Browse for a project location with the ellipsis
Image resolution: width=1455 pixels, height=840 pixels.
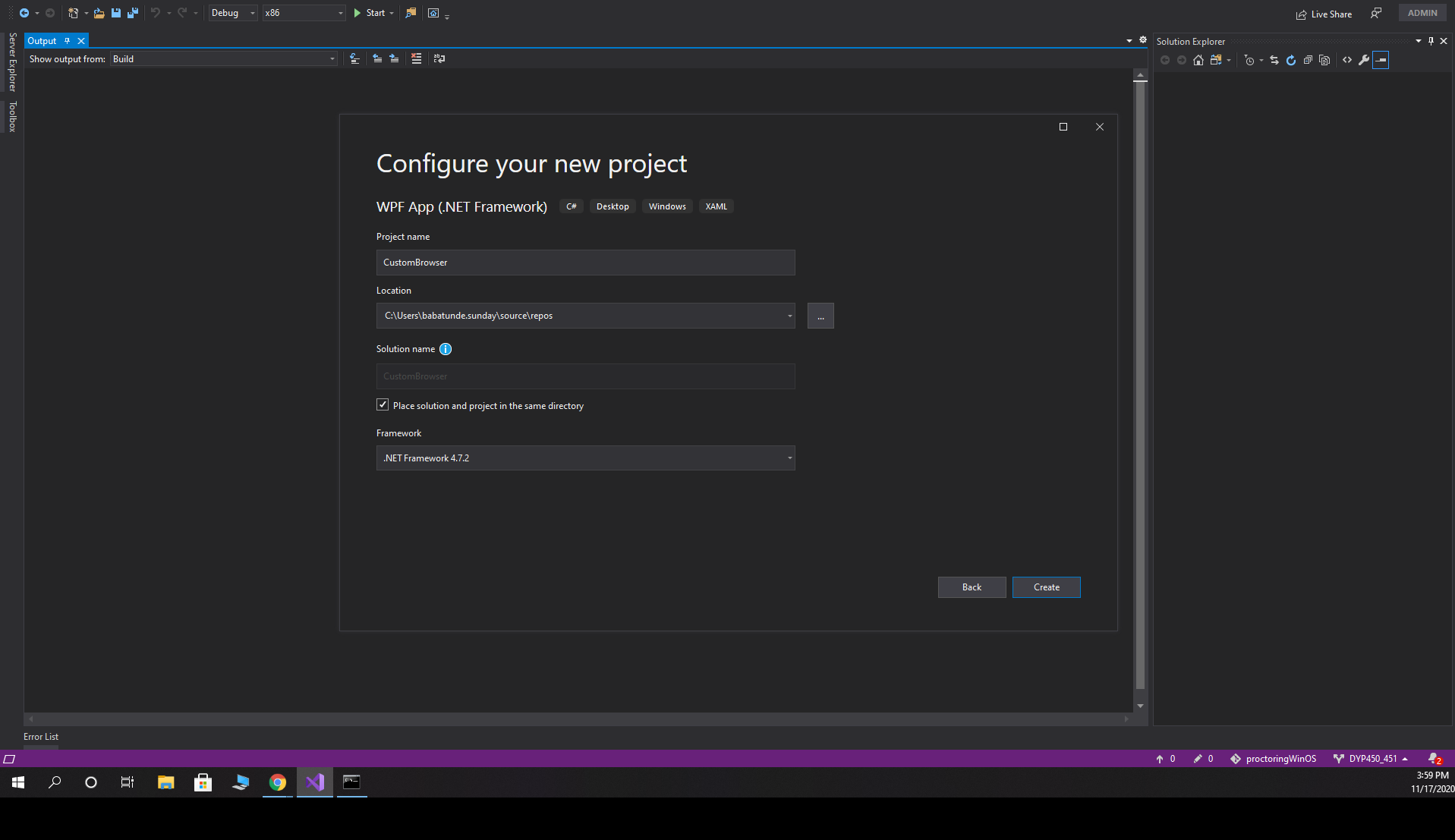(x=820, y=316)
